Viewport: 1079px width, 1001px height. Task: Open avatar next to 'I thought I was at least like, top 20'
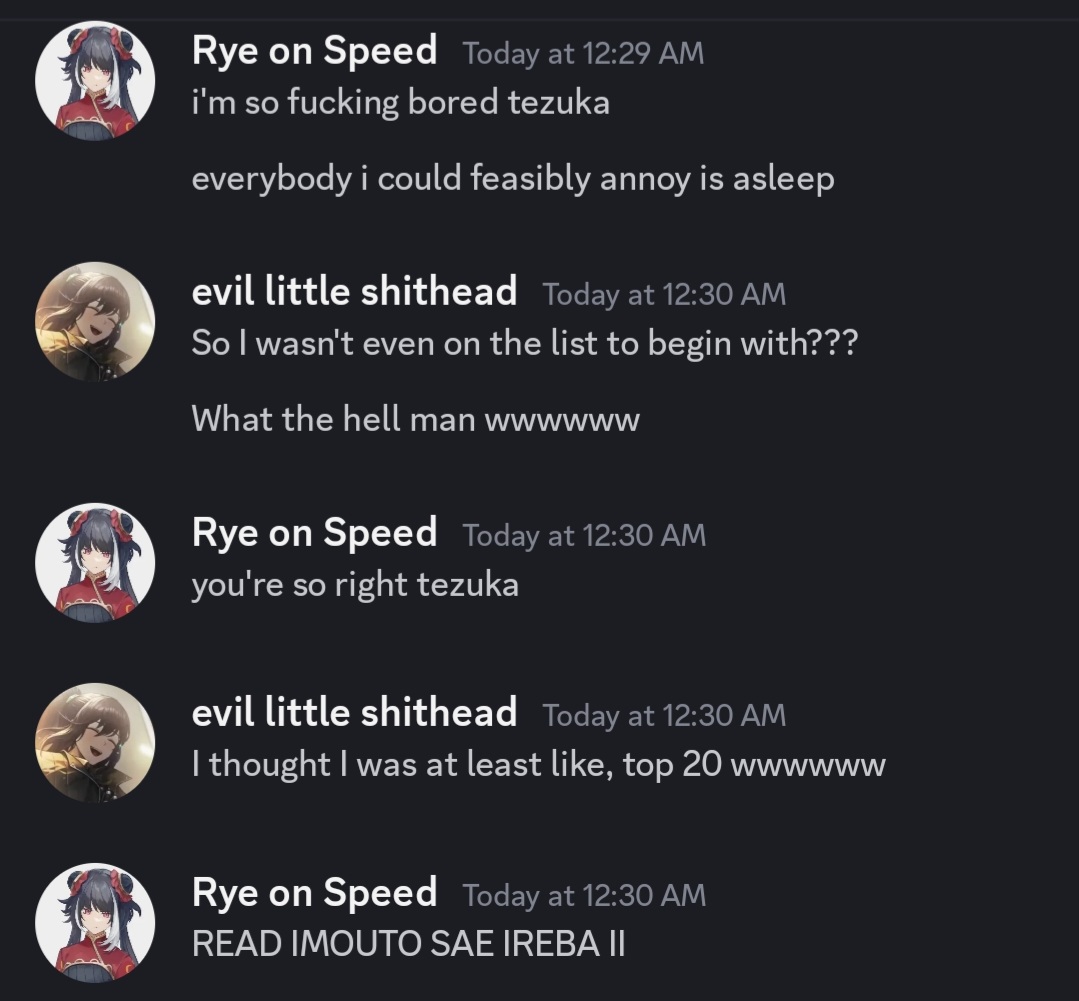[95, 743]
